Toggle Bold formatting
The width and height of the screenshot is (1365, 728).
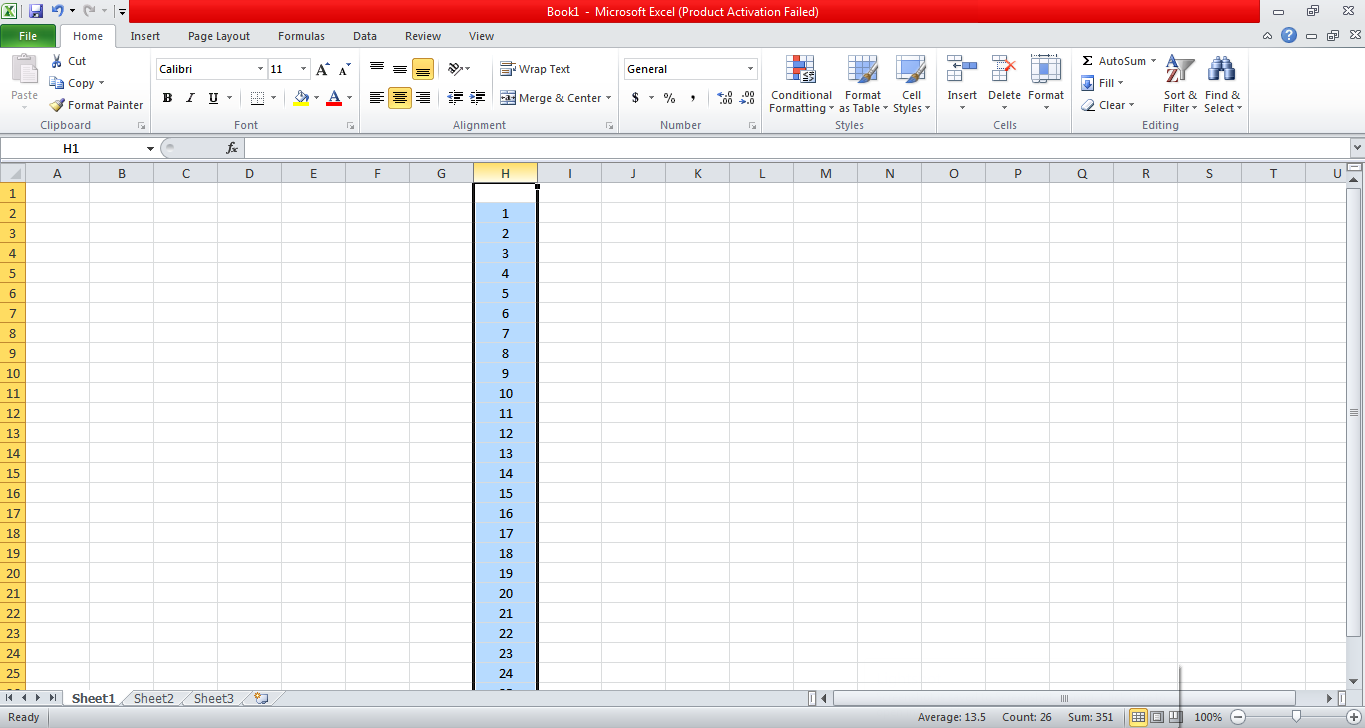(167, 98)
